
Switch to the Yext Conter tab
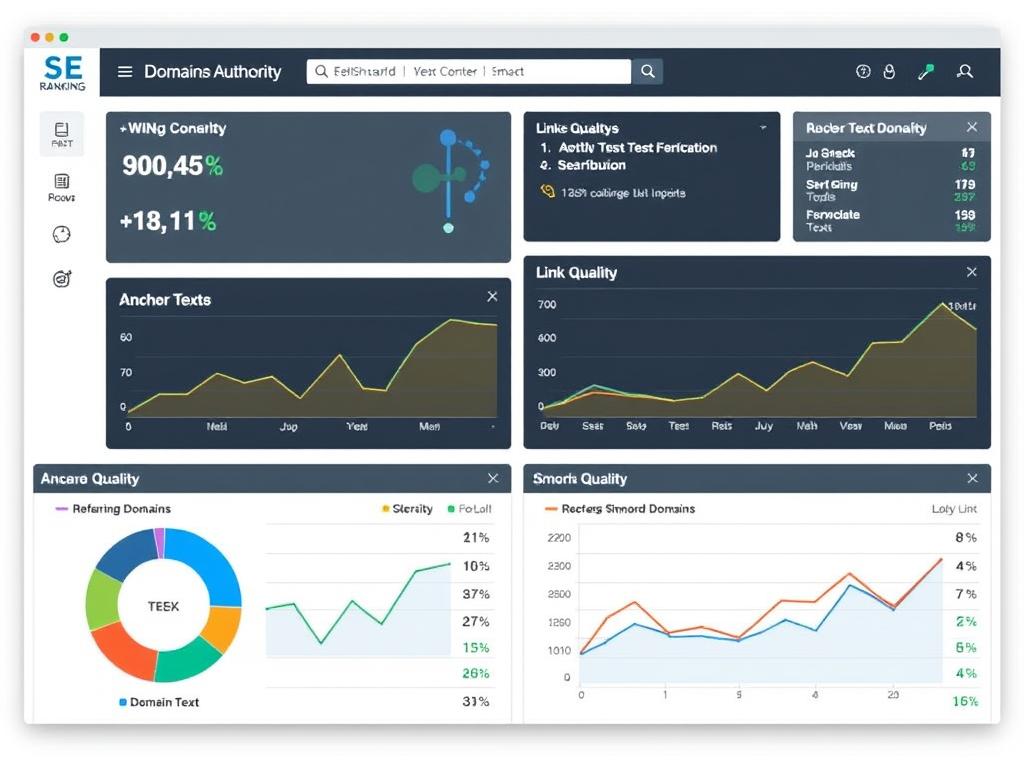[x=446, y=71]
